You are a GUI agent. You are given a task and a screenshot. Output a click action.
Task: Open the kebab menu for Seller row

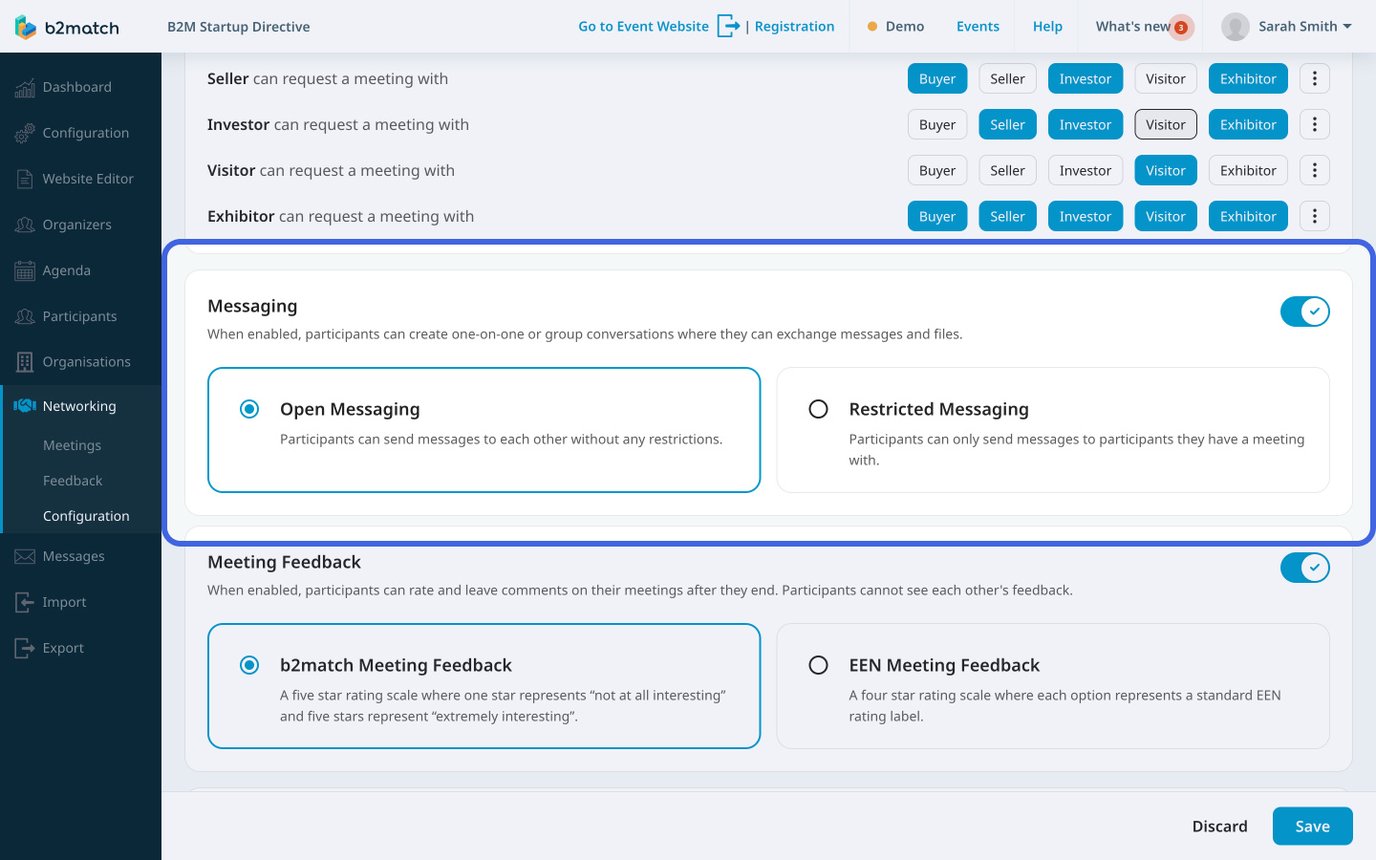(1314, 78)
